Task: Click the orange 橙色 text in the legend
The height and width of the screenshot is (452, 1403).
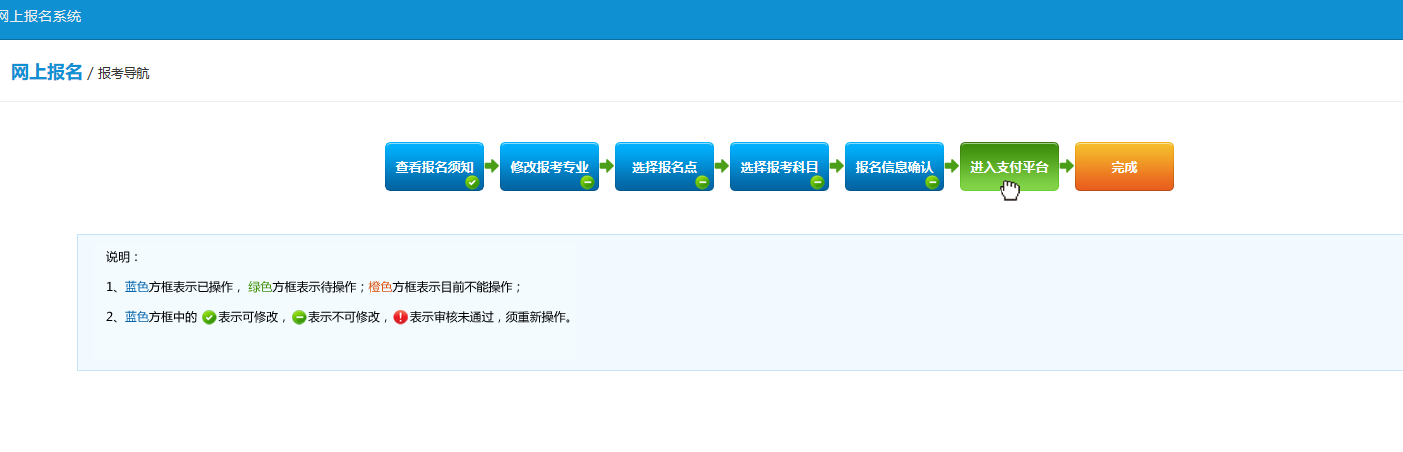Action: (x=380, y=287)
